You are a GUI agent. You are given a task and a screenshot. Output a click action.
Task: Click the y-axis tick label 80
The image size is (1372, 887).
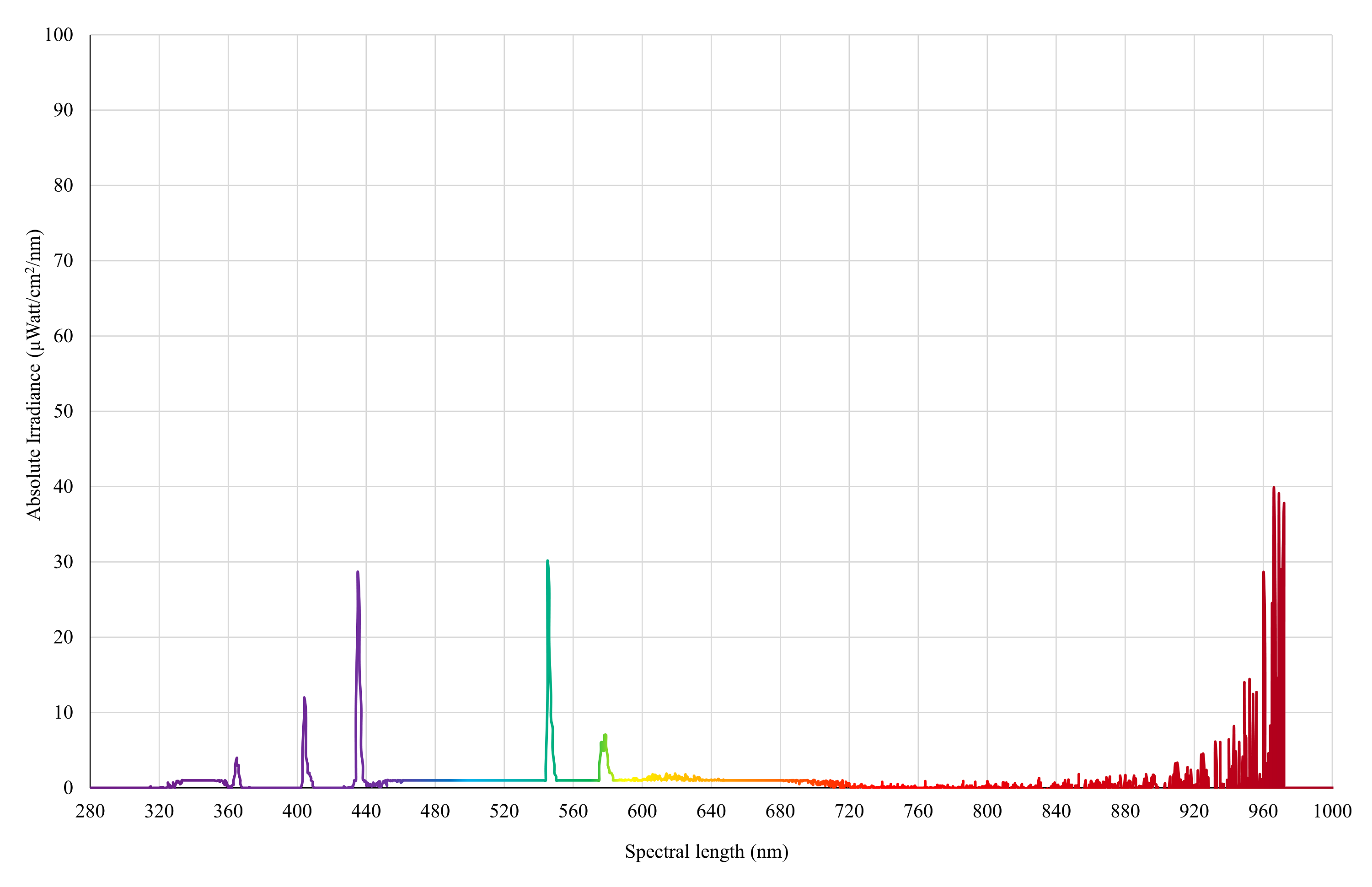63,185
